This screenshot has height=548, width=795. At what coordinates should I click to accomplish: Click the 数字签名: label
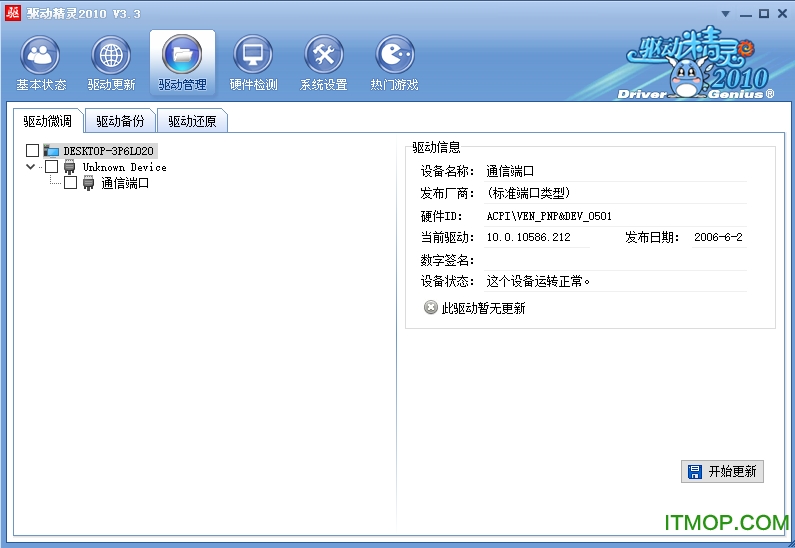coord(448,260)
